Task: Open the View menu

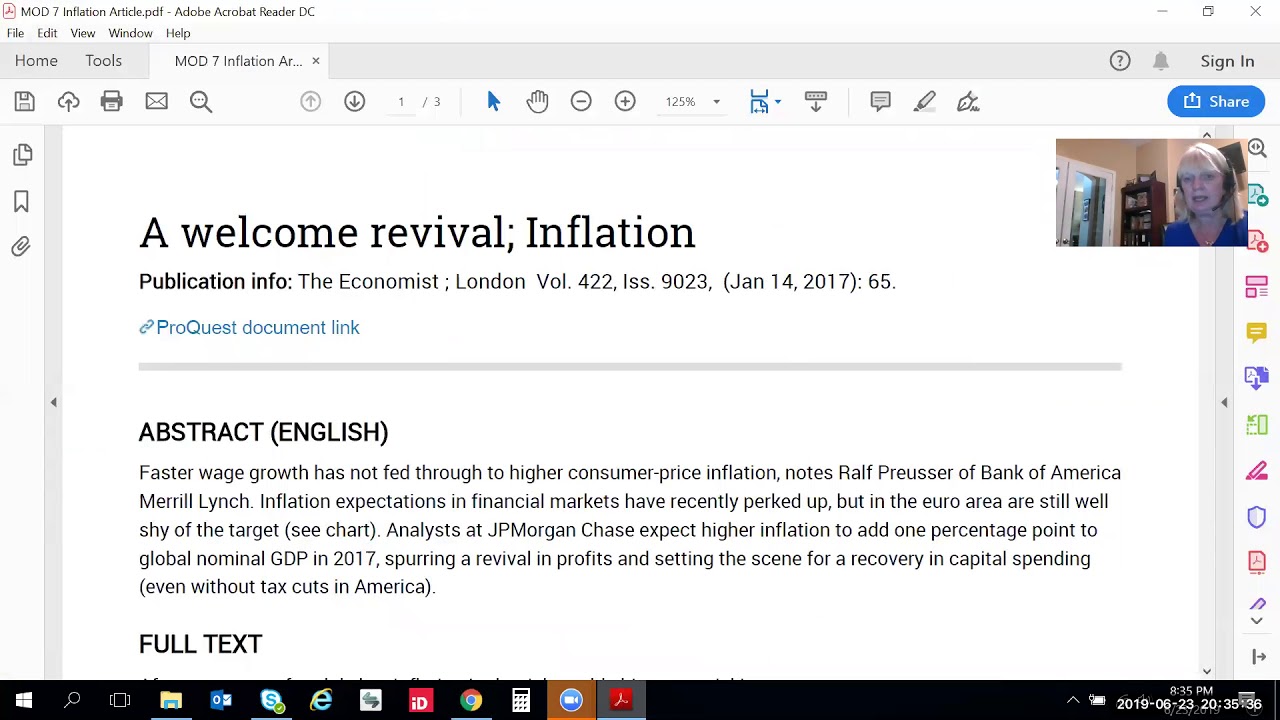Action: point(83,33)
